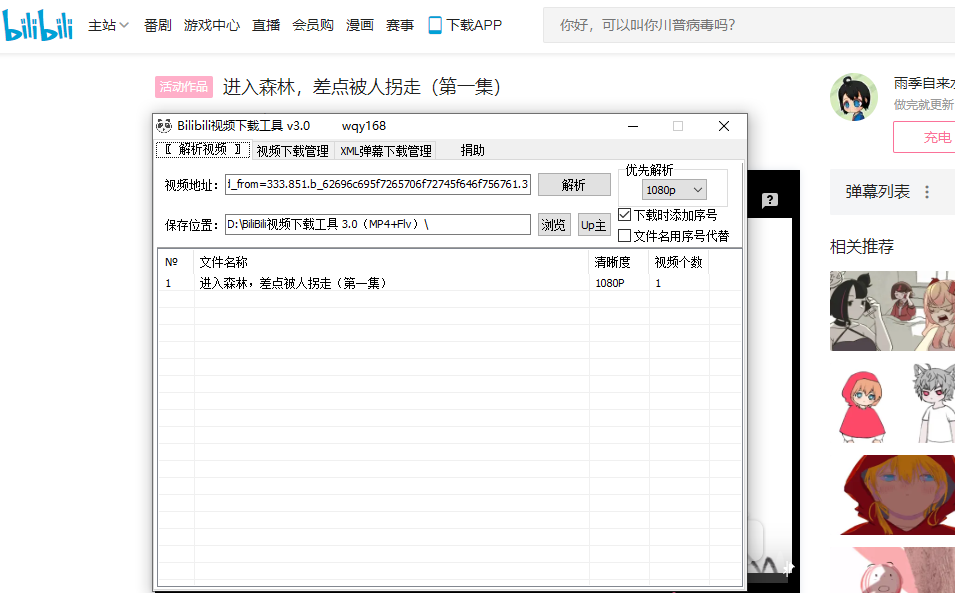Click the 活动作品 tag
Image resolution: width=955 pixels, height=593 pixels.
184,87
